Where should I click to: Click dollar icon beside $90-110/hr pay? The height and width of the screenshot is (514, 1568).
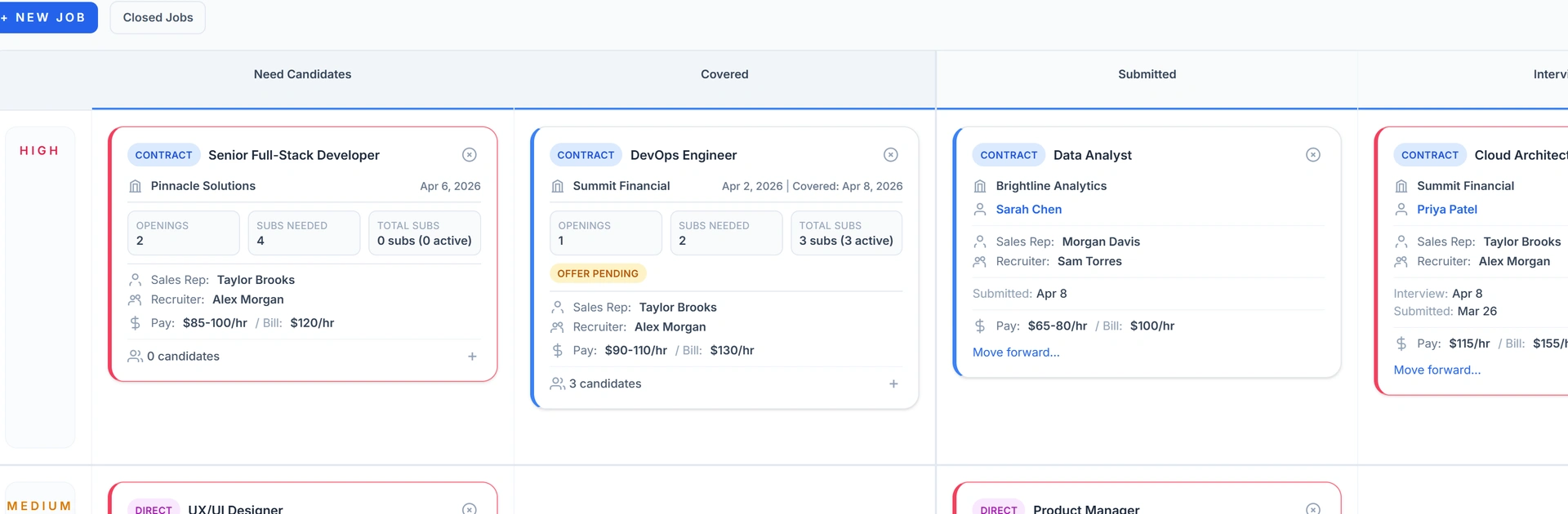click(558, 351)
